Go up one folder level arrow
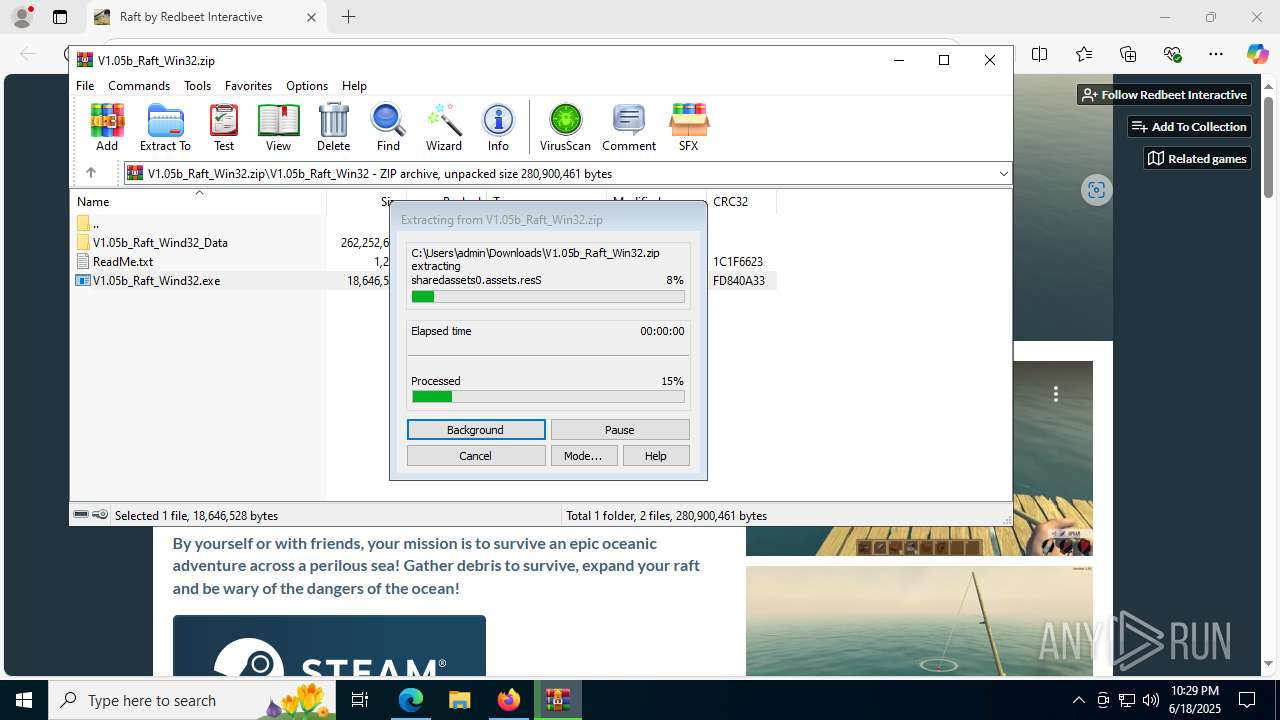Image resolution: width=1280 pixels, height=720 pixels. tap(90, 173)
